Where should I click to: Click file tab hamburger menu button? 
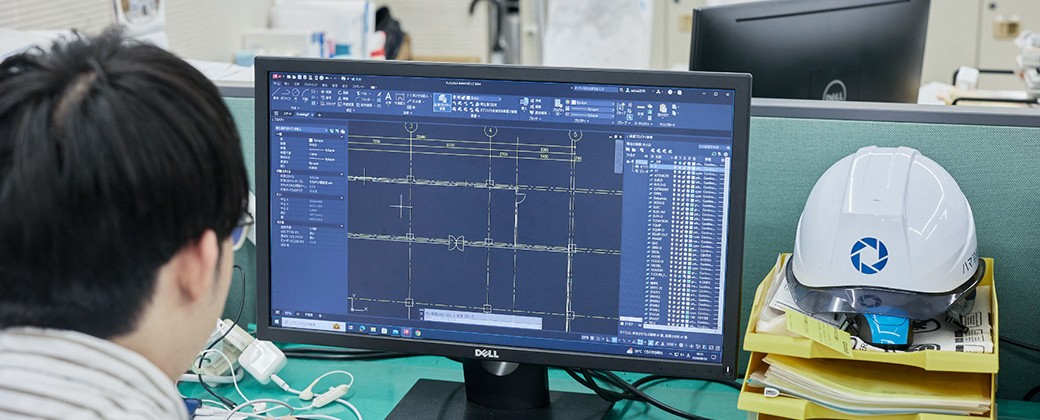[x=276, y=113]
